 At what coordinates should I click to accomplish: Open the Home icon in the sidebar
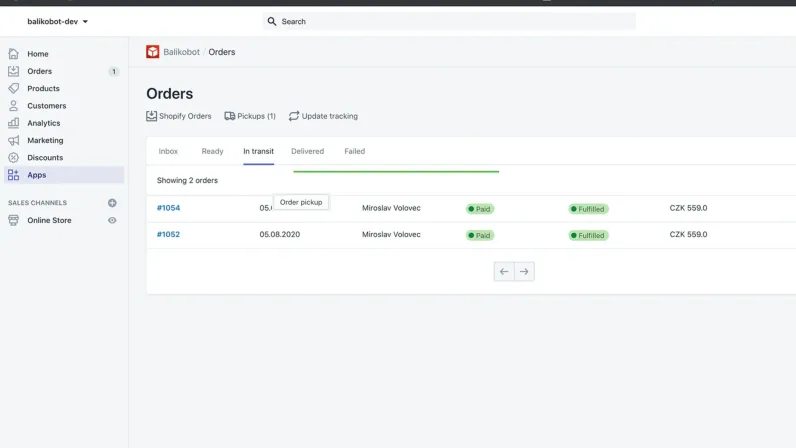[x=14, y=53]
